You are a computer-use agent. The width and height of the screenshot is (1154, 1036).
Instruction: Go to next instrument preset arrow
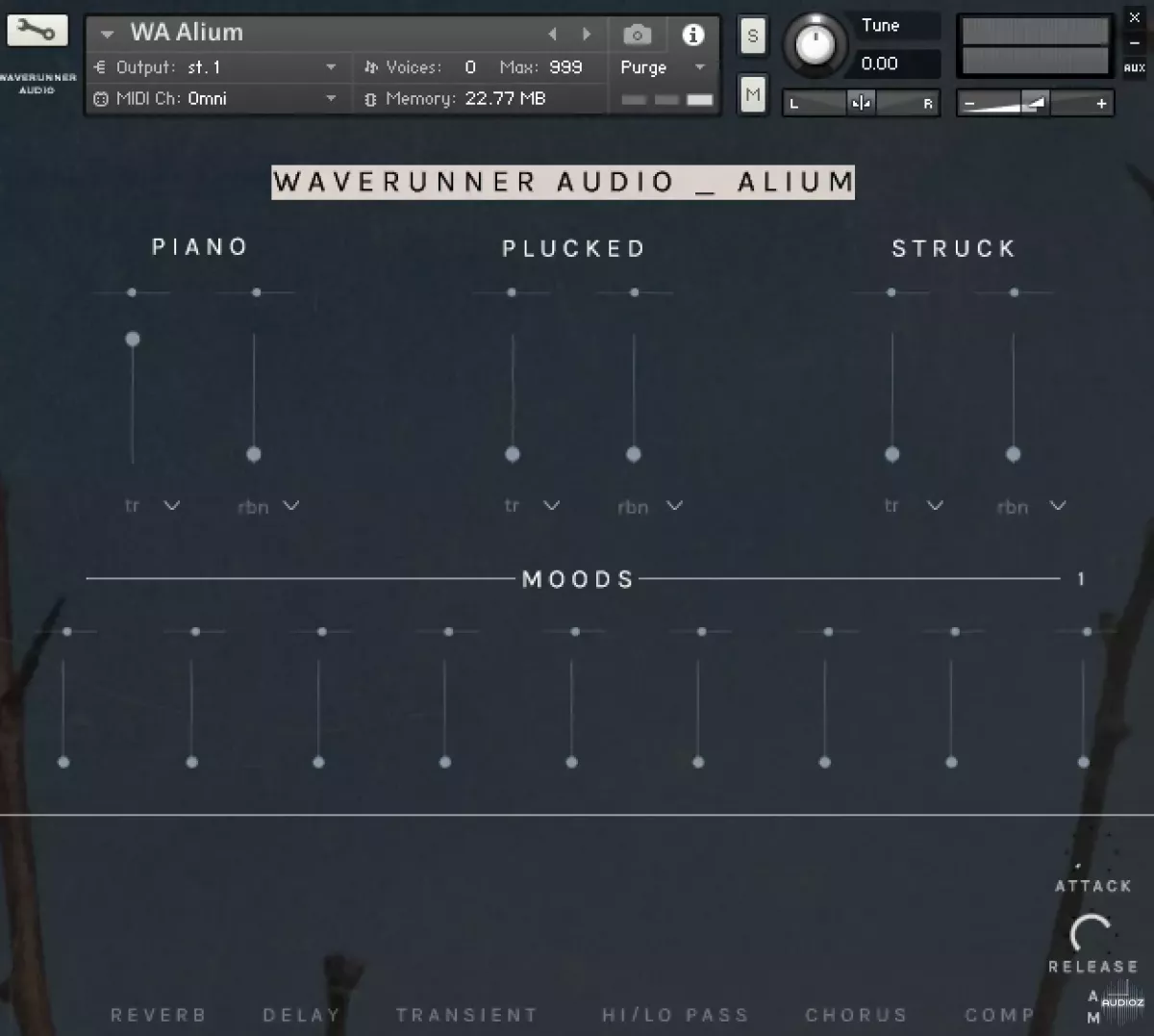pyautogui.click(x=587, y=35)
